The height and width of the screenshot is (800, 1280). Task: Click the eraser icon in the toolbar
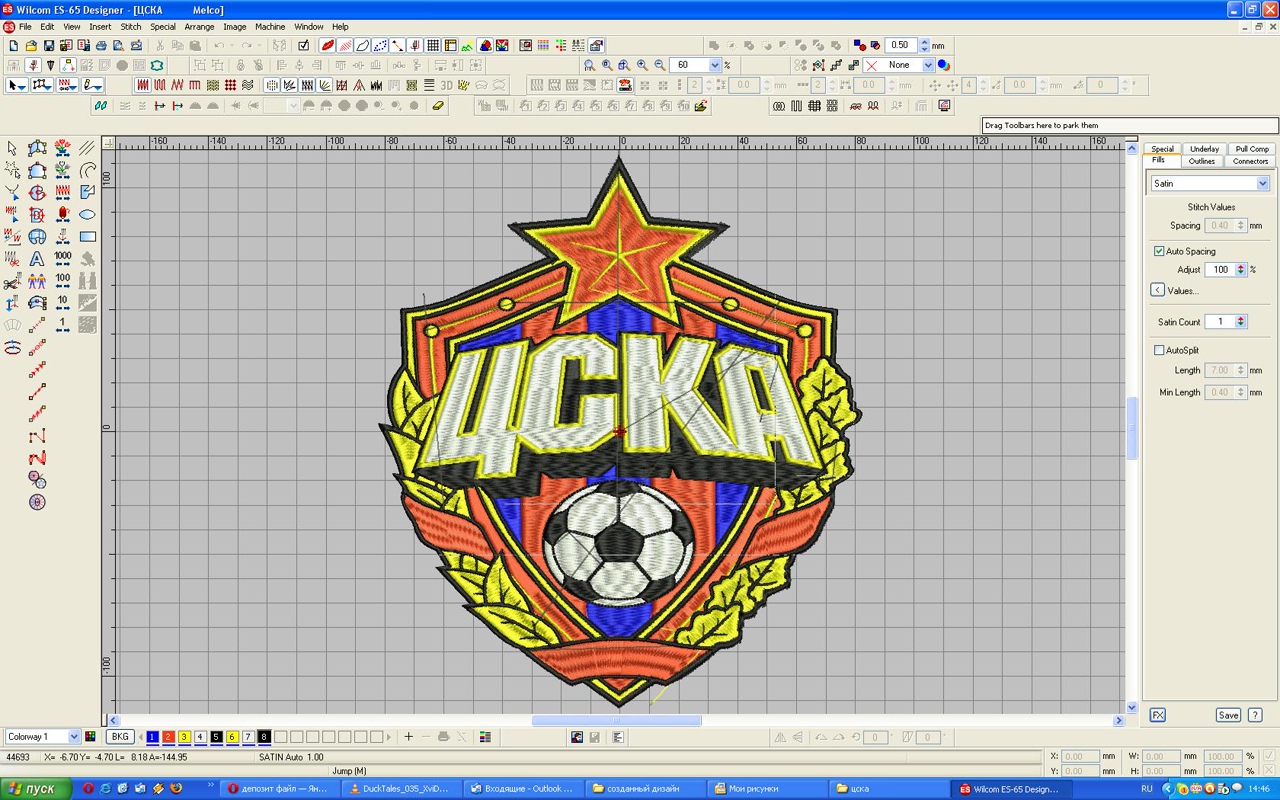[x=439, y=105]
